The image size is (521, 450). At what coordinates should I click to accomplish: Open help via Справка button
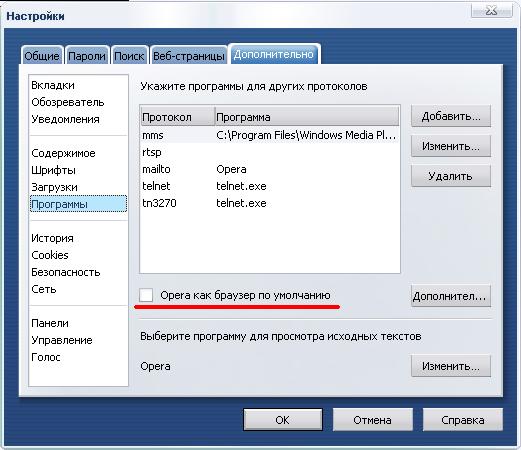point(463,420)
